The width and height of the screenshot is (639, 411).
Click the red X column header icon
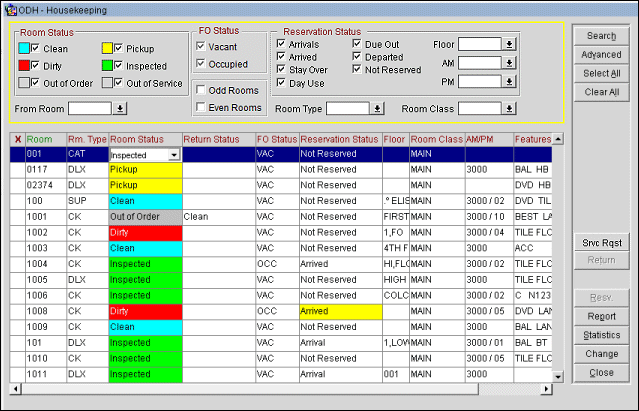coord(16,139)
